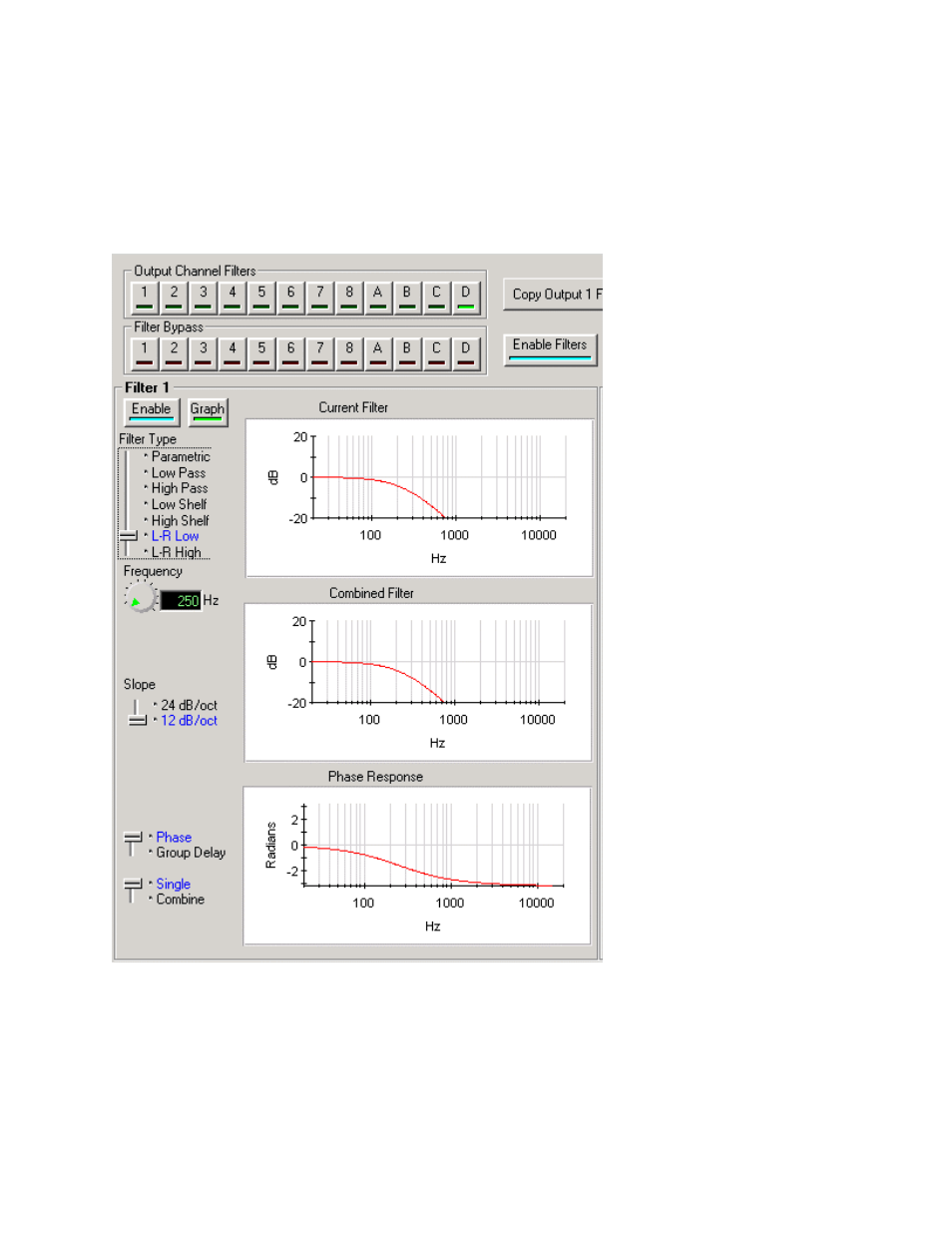This screenshot has height=1233, width=952.
Task: Toggle Filter Bypass button 3
Action: pos(203,353)
